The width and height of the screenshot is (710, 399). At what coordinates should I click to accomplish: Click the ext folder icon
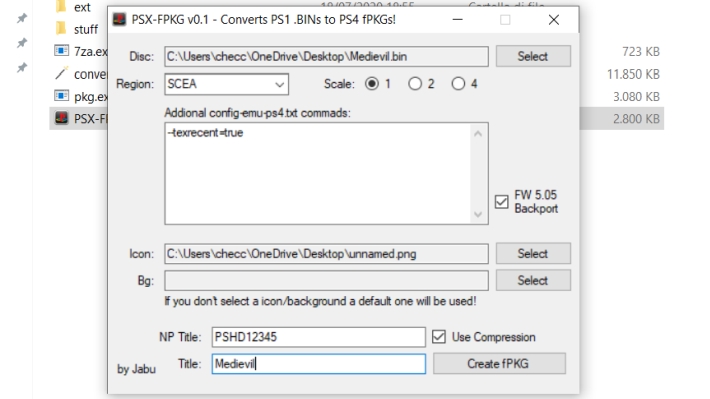tap(61, 6)
